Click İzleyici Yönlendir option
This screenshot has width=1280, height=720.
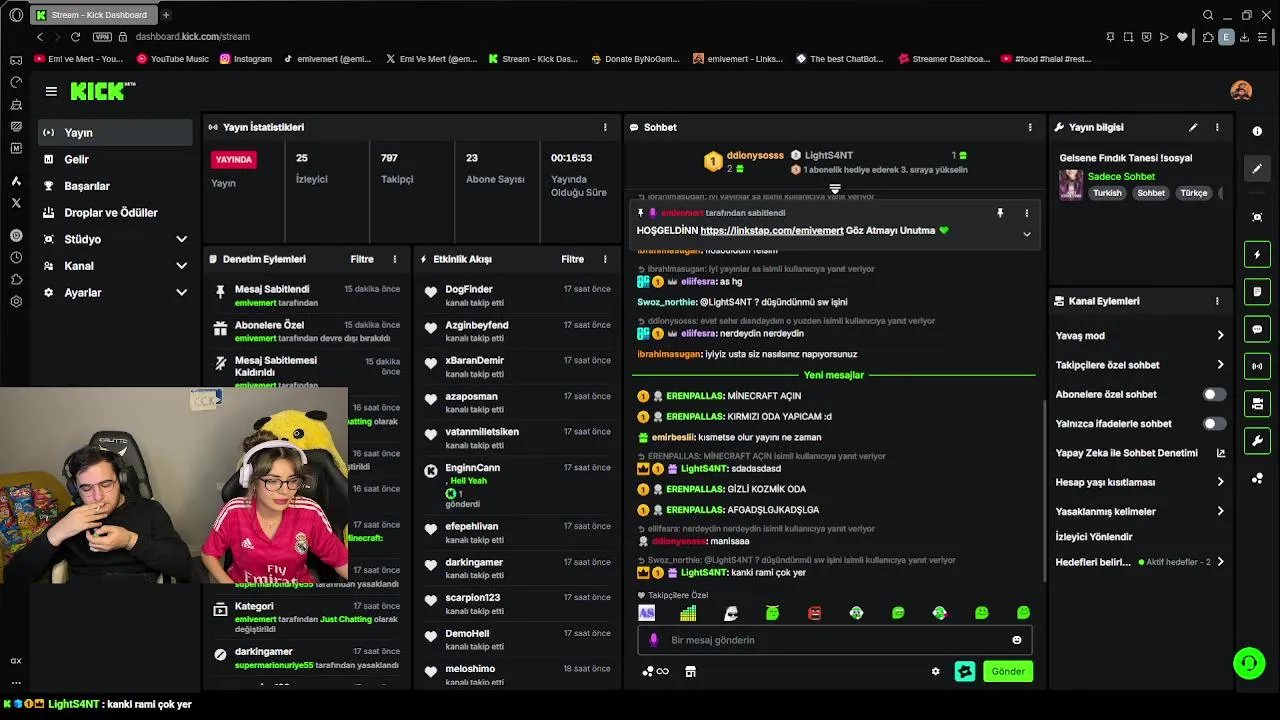(1094, 537)
